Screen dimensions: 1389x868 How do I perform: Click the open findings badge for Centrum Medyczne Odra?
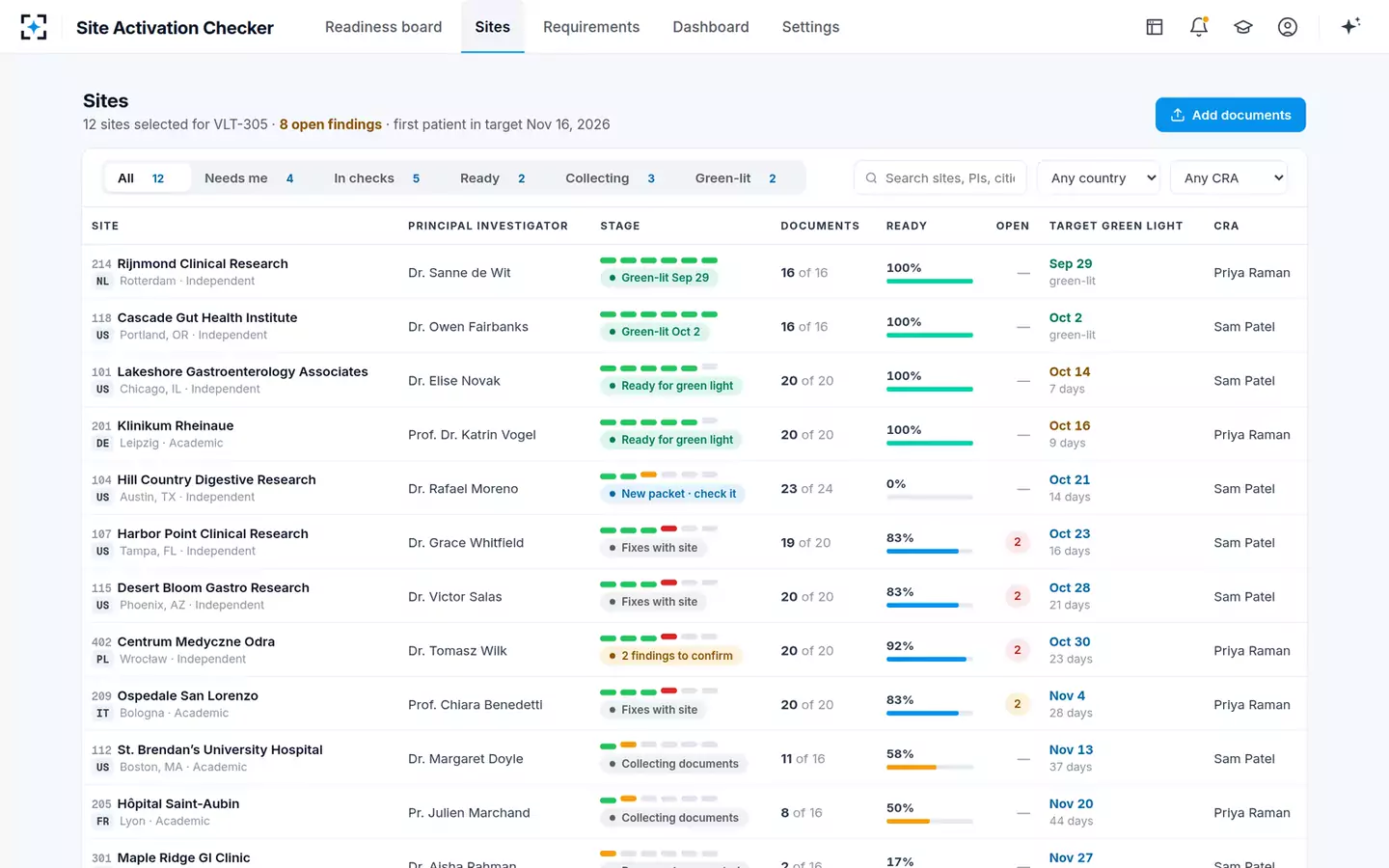[1017, 651]
